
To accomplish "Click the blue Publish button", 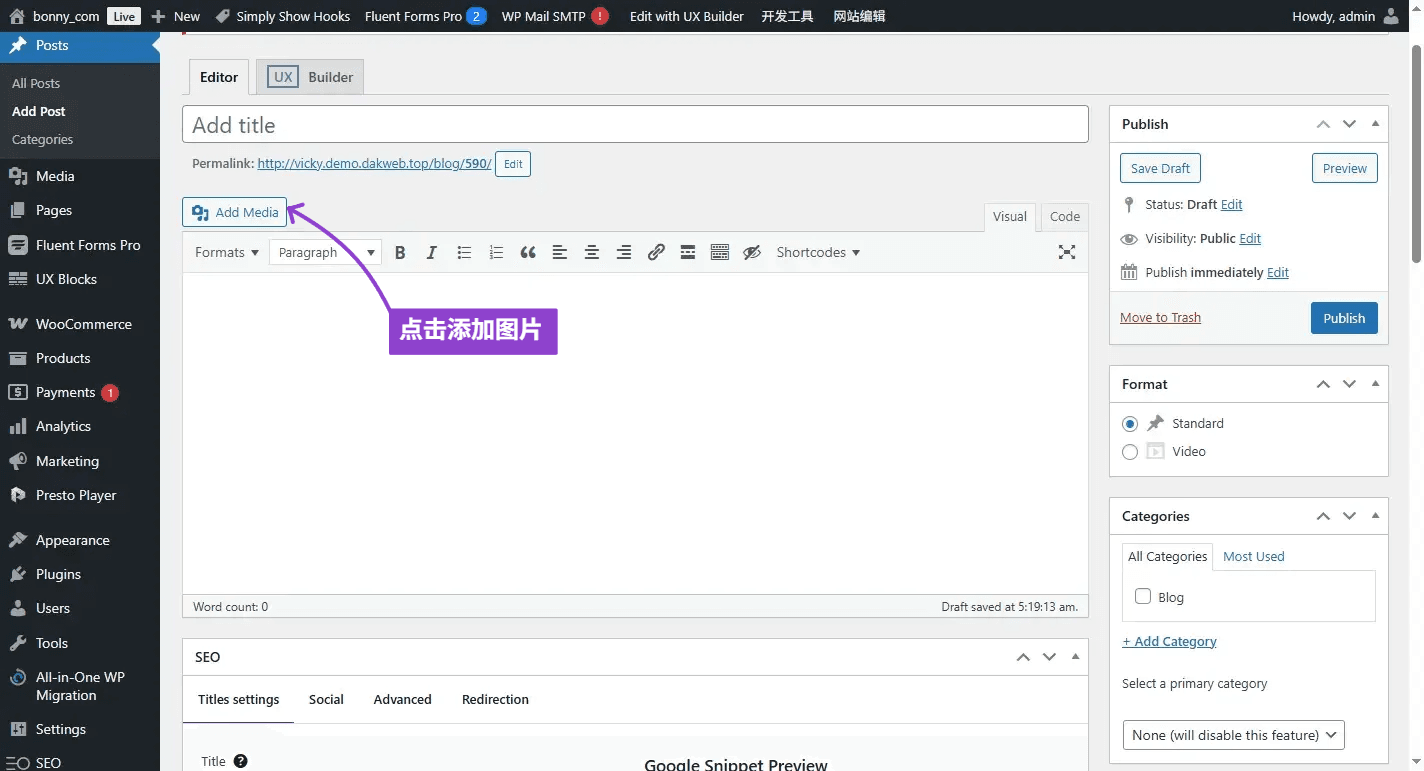I will pyautogui.click(x=1343, y=318).
